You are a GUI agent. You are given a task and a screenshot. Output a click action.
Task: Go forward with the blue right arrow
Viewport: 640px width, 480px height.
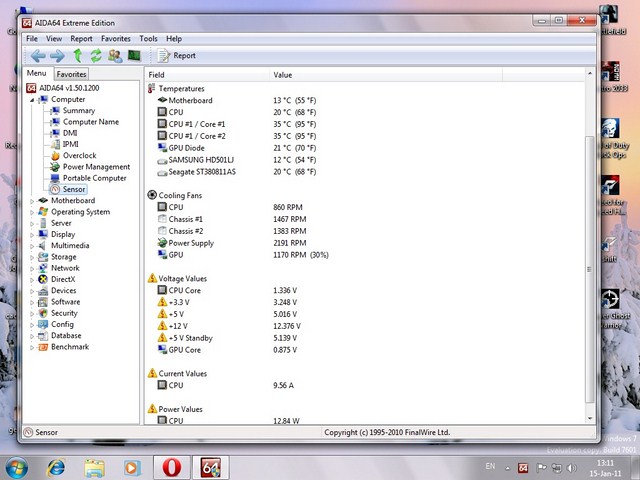(x=58, y=56)
